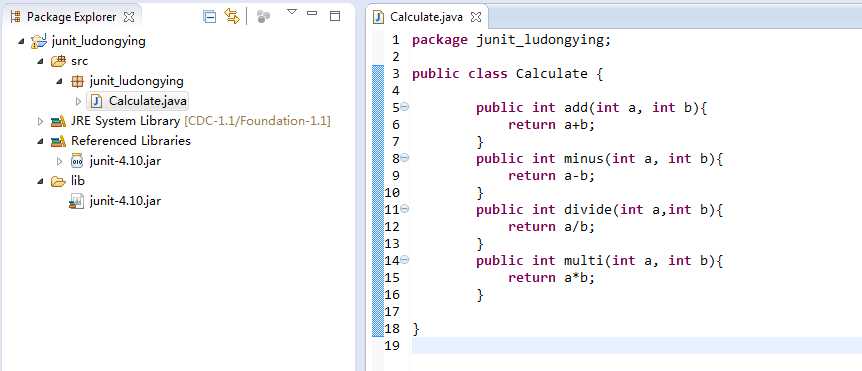Click the JRE System Library icon
The height and width of the screenshot is (371, 862).
click(x=58, y=121)
